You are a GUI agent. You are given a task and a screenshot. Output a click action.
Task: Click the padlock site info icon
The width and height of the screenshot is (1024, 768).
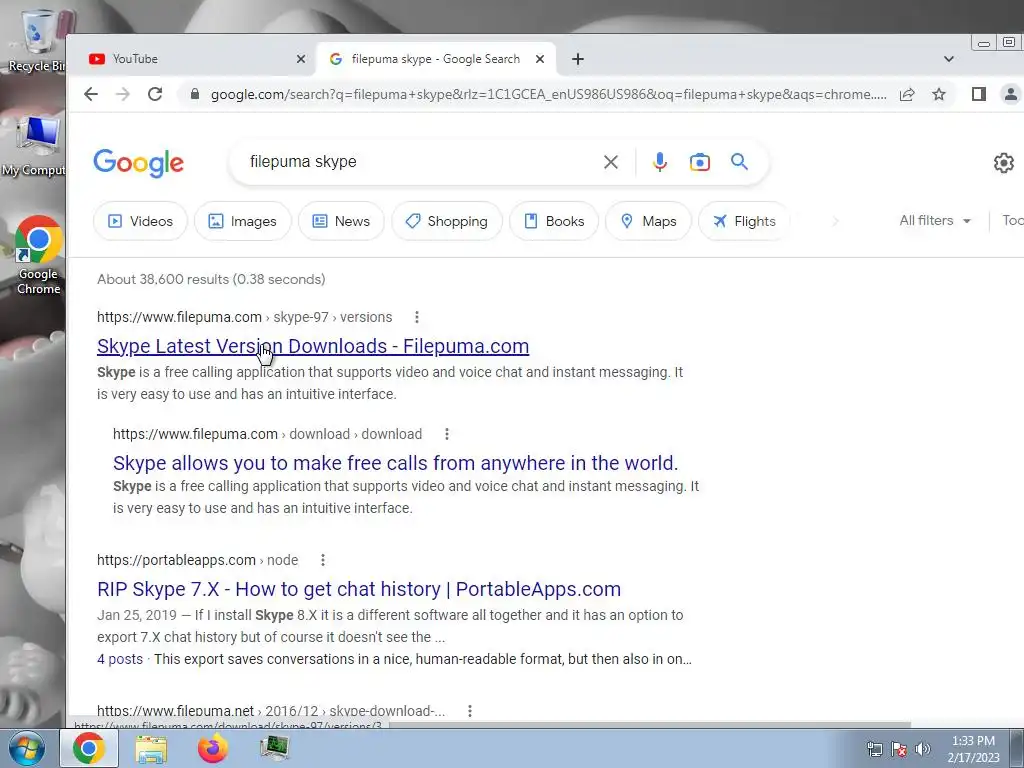click(x=194, y=94)
